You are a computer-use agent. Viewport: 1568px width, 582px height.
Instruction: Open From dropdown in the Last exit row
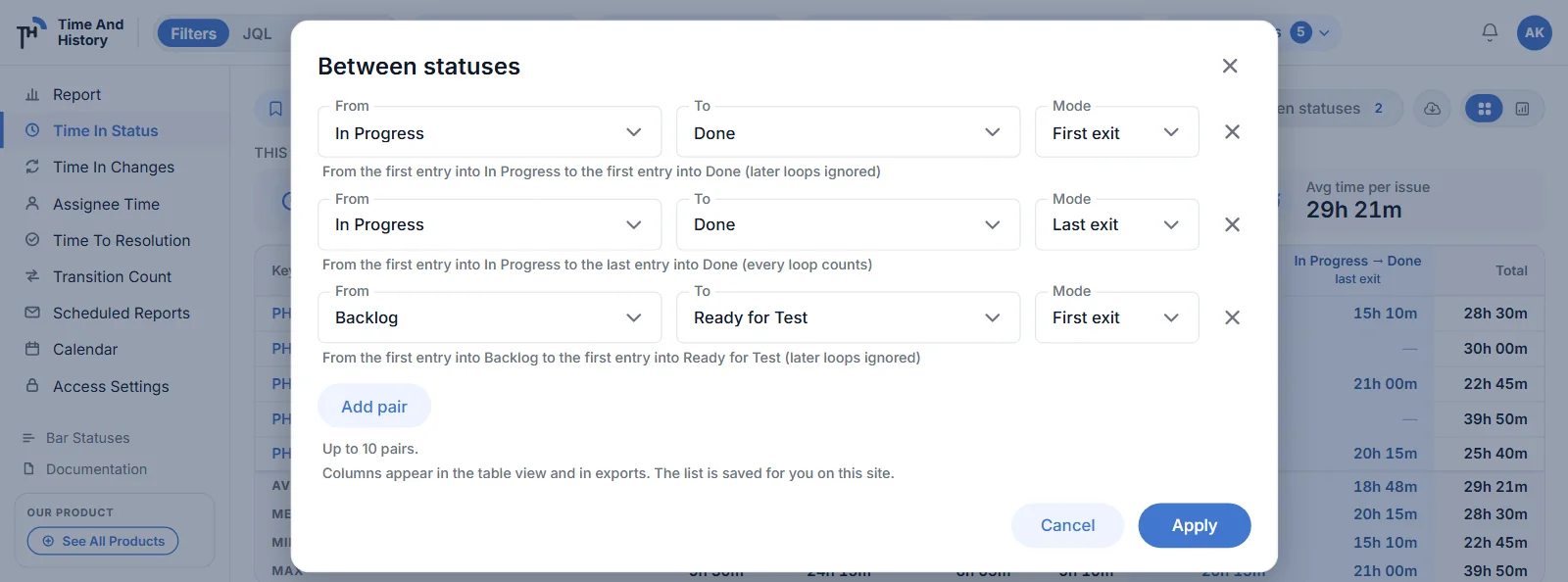click(x=490, y=224)
